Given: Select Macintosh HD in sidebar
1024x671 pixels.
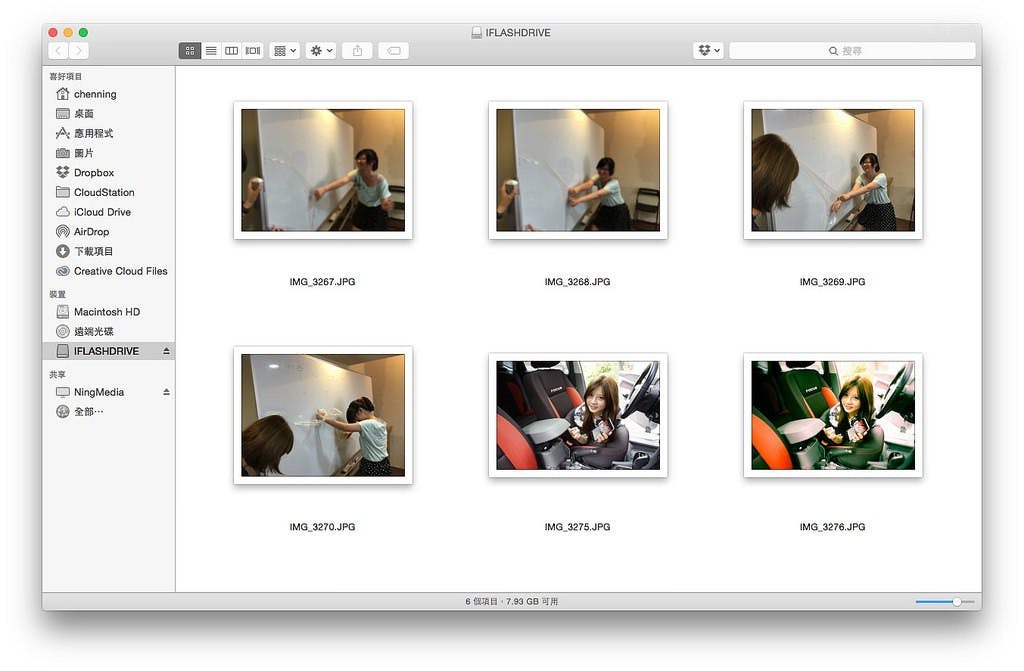Looking at the screenshot, I should (x=106, y=312).
